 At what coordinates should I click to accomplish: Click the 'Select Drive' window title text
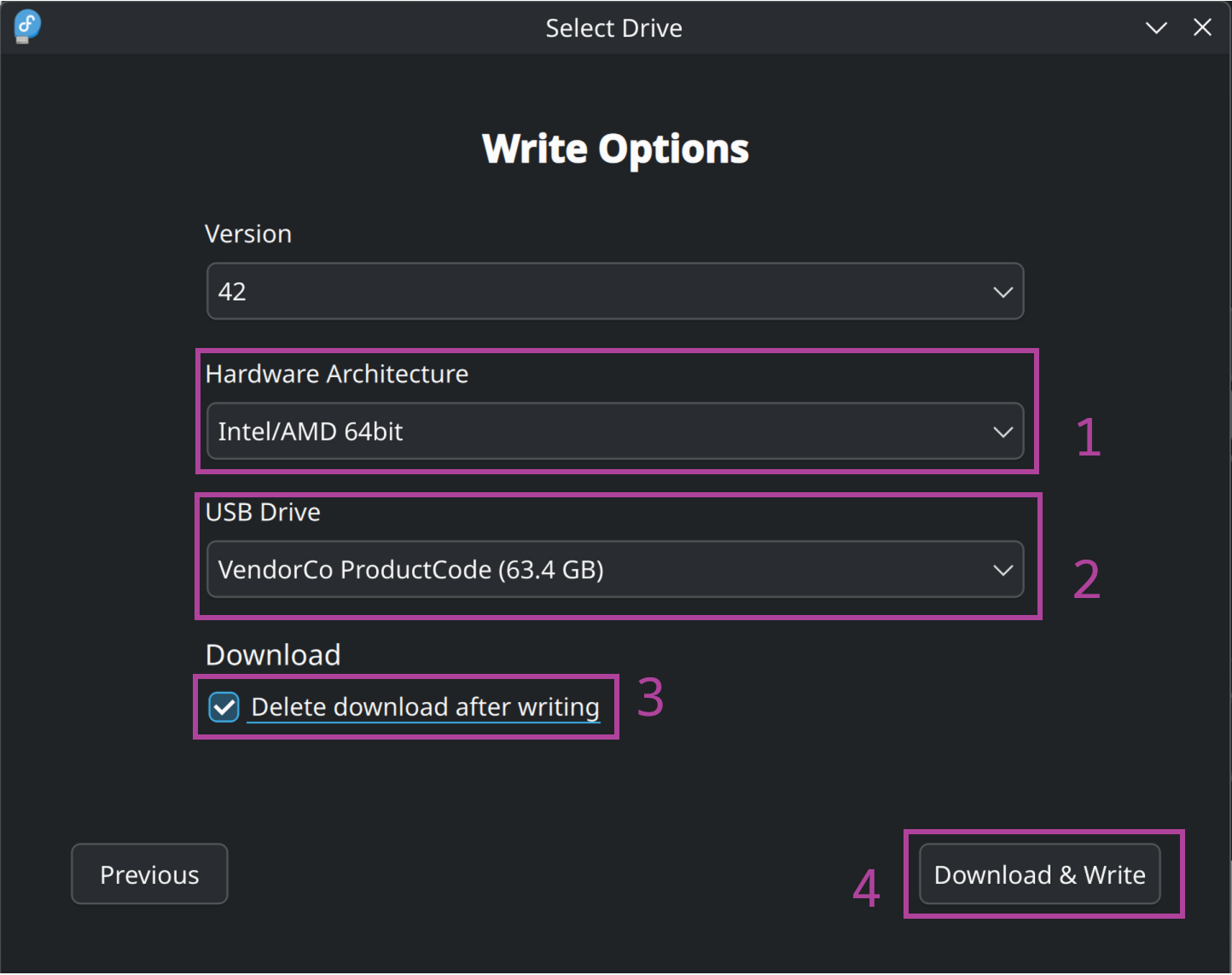(614, 28)
